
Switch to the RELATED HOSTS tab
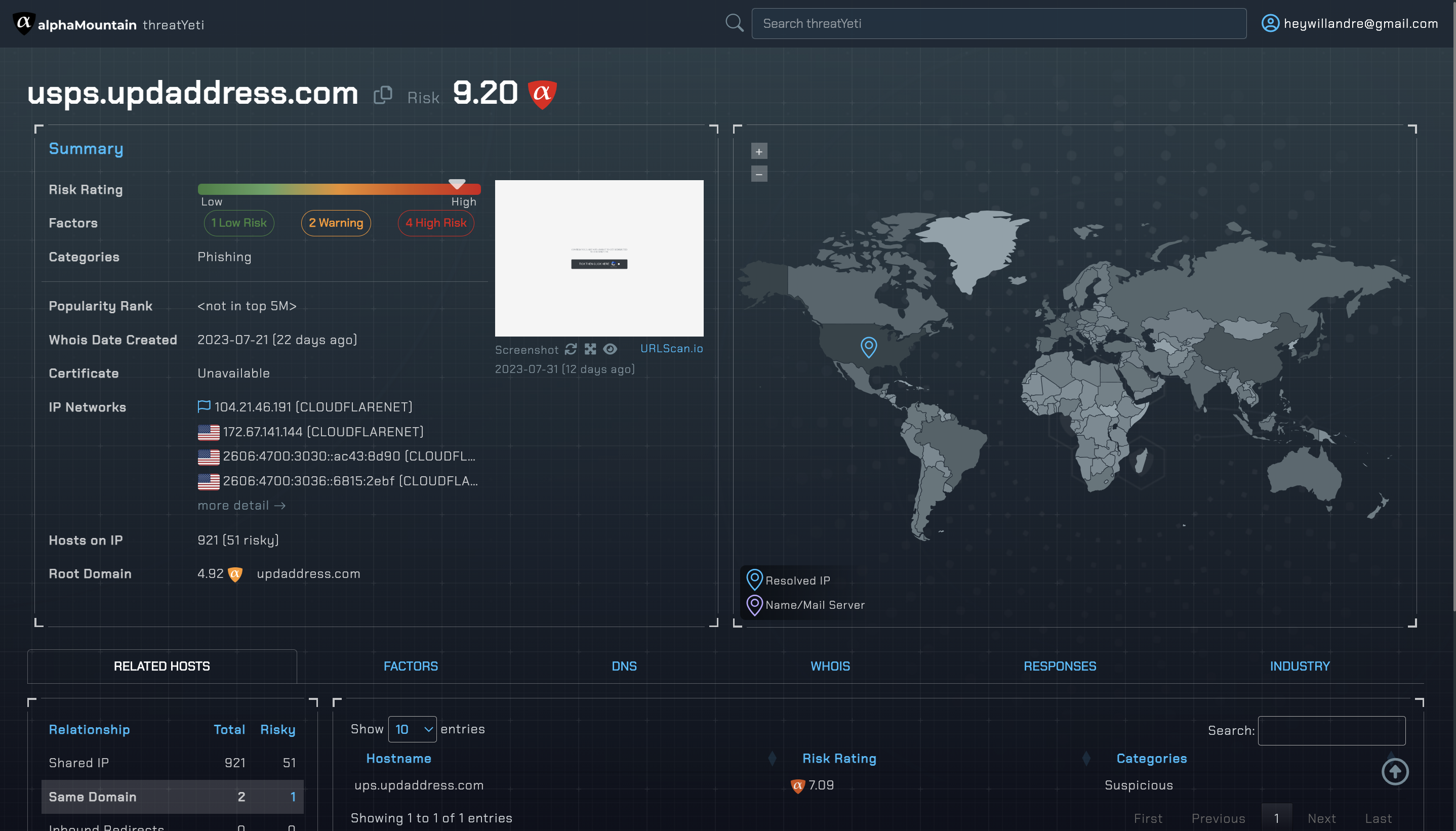click(x=161, y=666)
